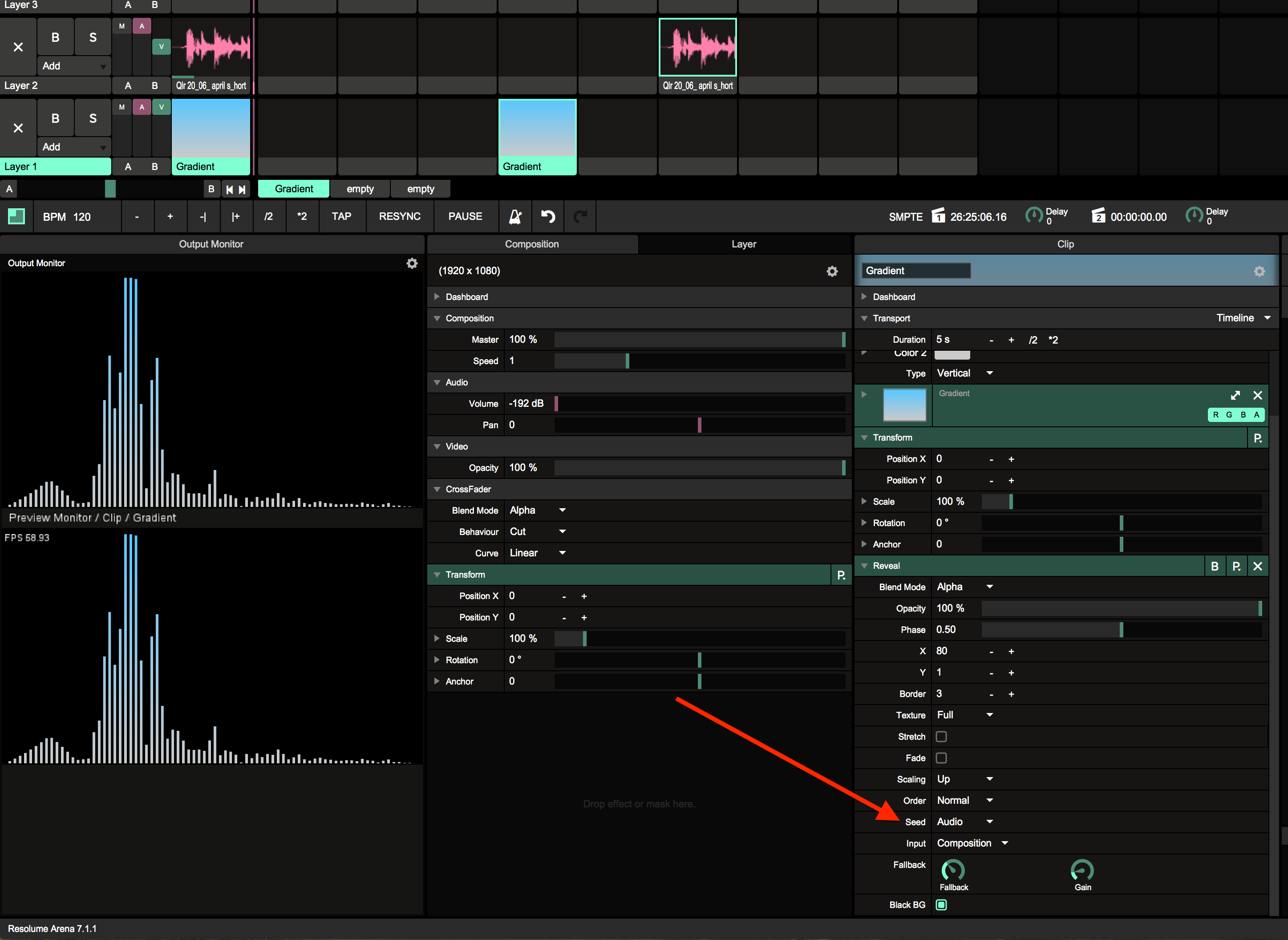Viewport: 1288px width, 940px height.
Task: Adjust the Reveal Phase slider
Action: (x=1121, y=630)
